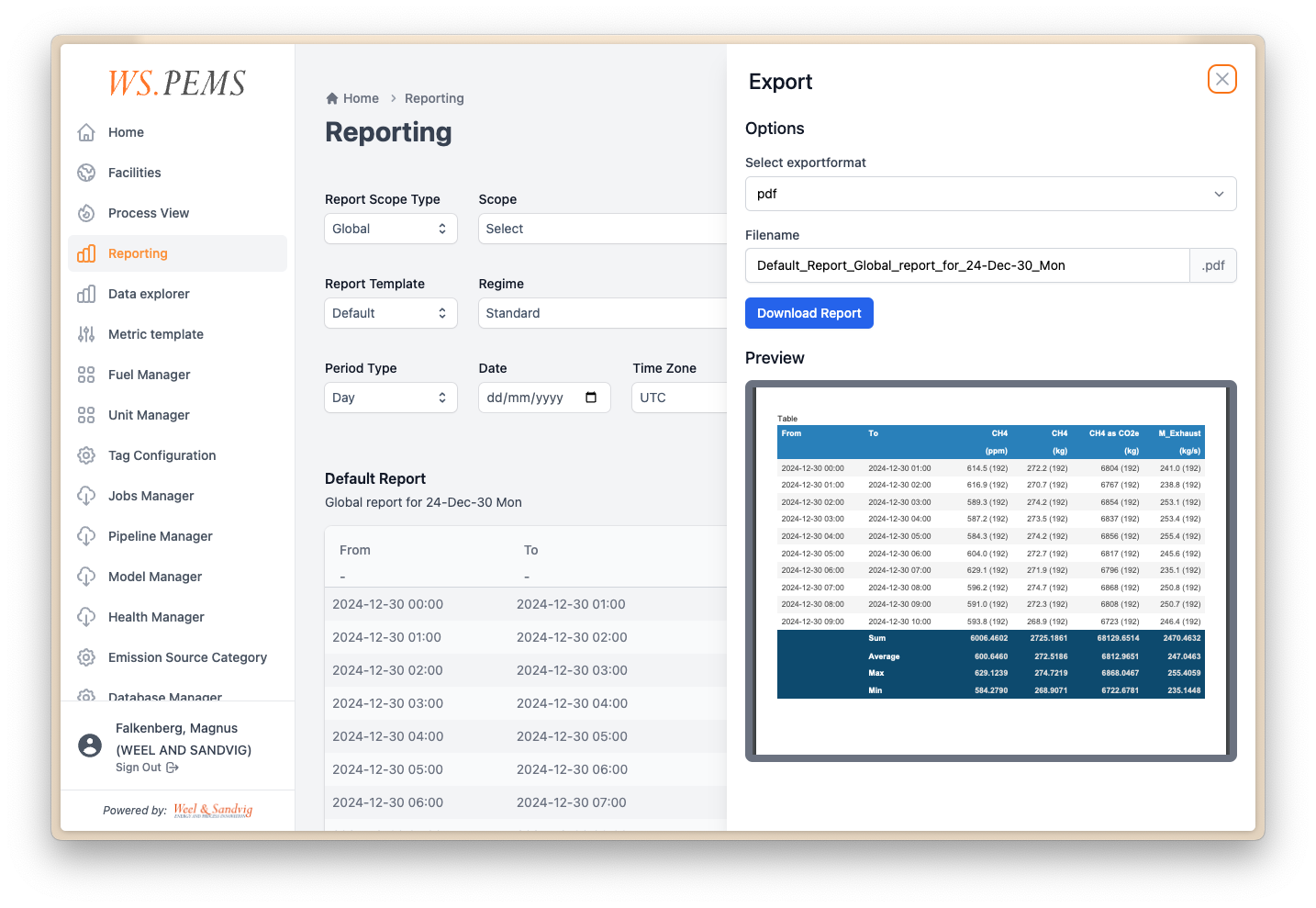Select Emission Source Category menu item
Viewport: 1316px width, 908px height.
187,657
